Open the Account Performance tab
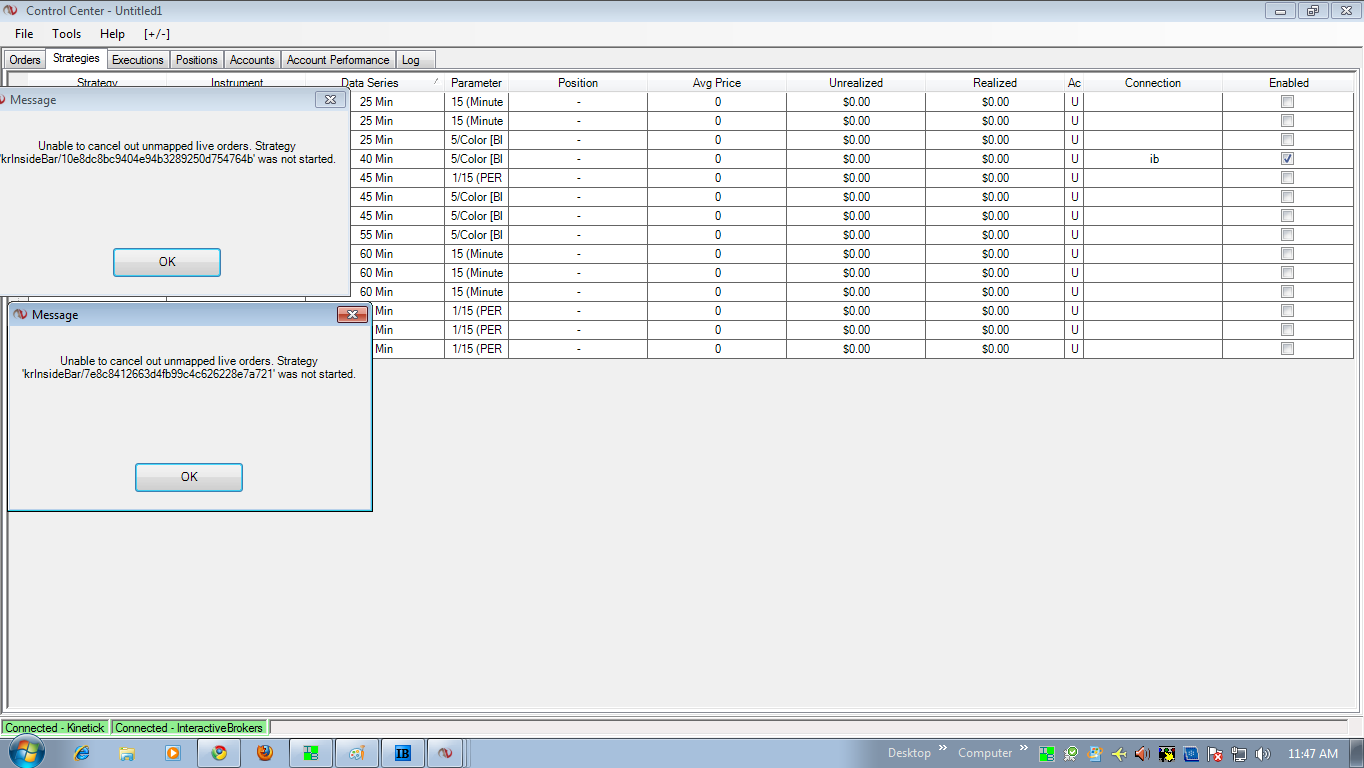 coord(338,60)
